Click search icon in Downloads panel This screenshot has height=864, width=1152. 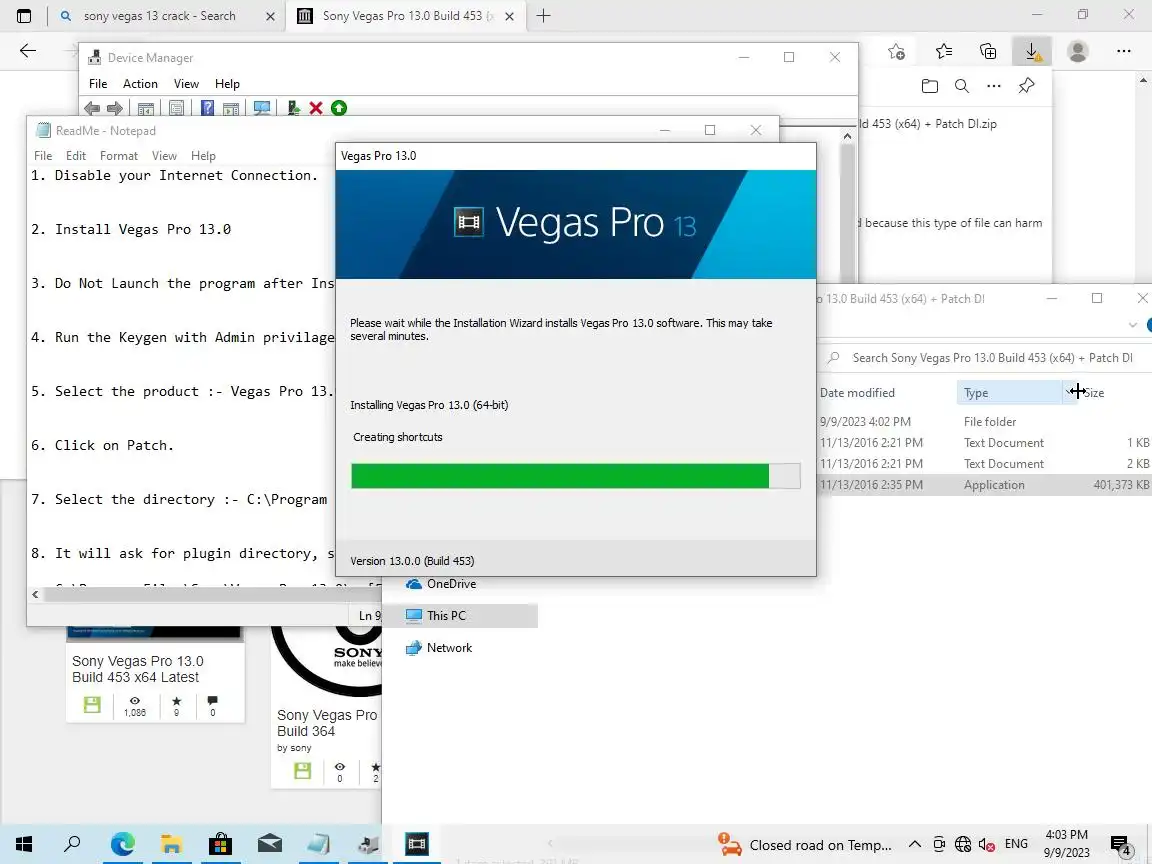(x=962, y=86)
